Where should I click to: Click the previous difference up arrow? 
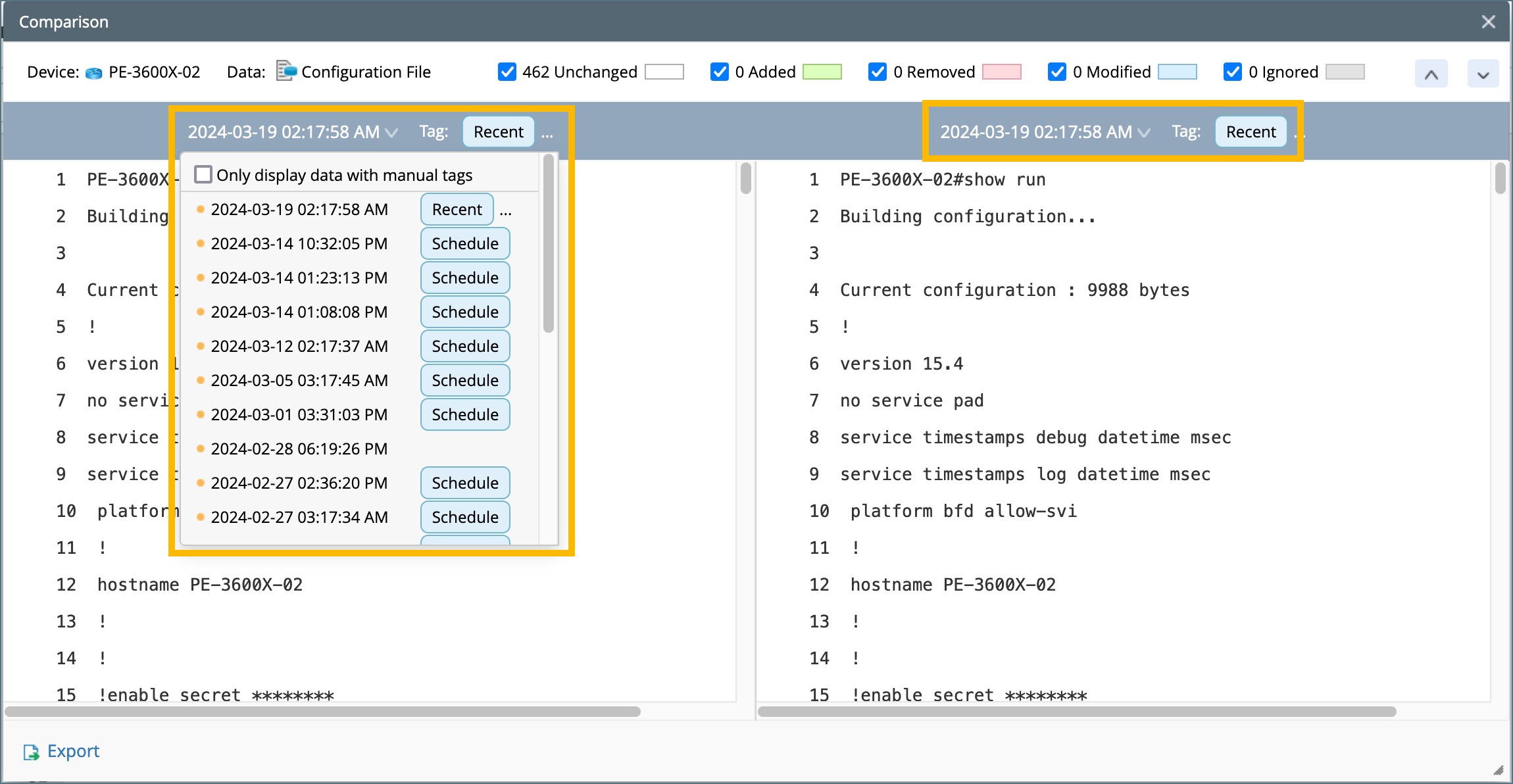pyautogui.click(x=1431, y=74)
